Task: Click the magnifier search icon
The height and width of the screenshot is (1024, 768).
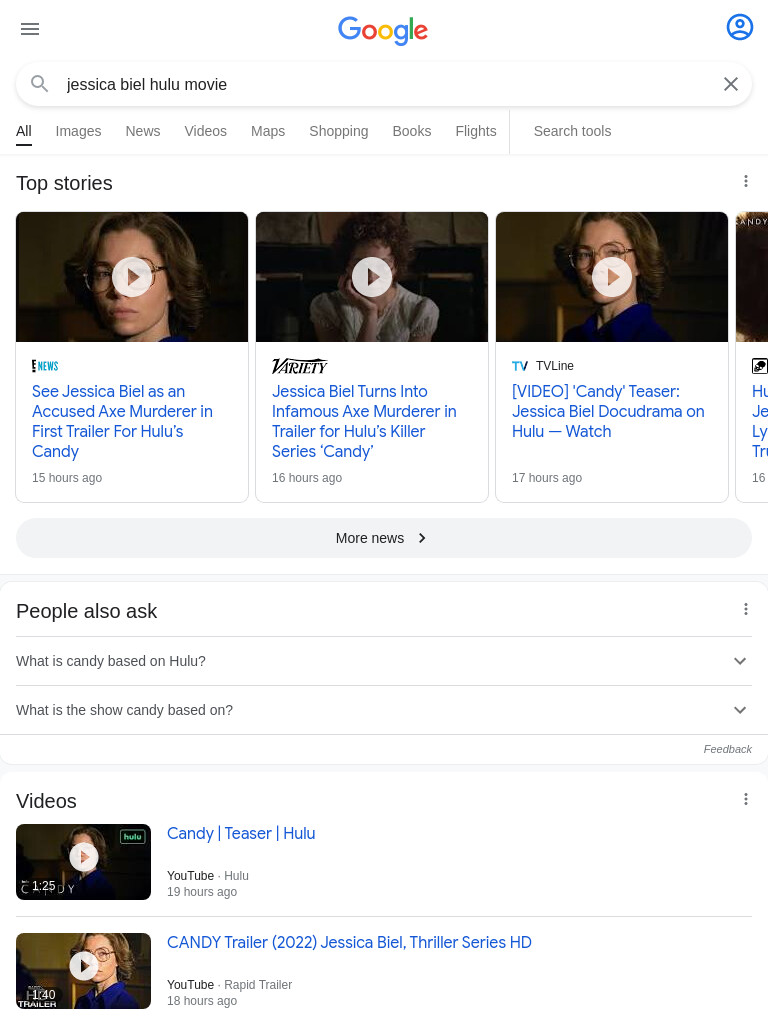Action: pyautogui.click(x=40, y=84)
